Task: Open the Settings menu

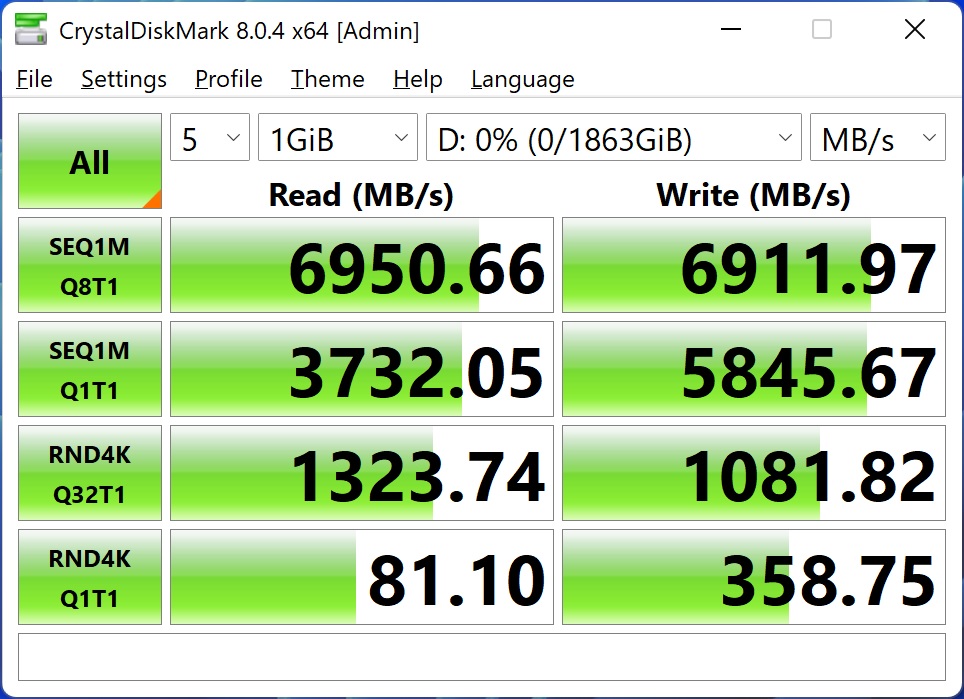Action: click(x=124, y=79)
